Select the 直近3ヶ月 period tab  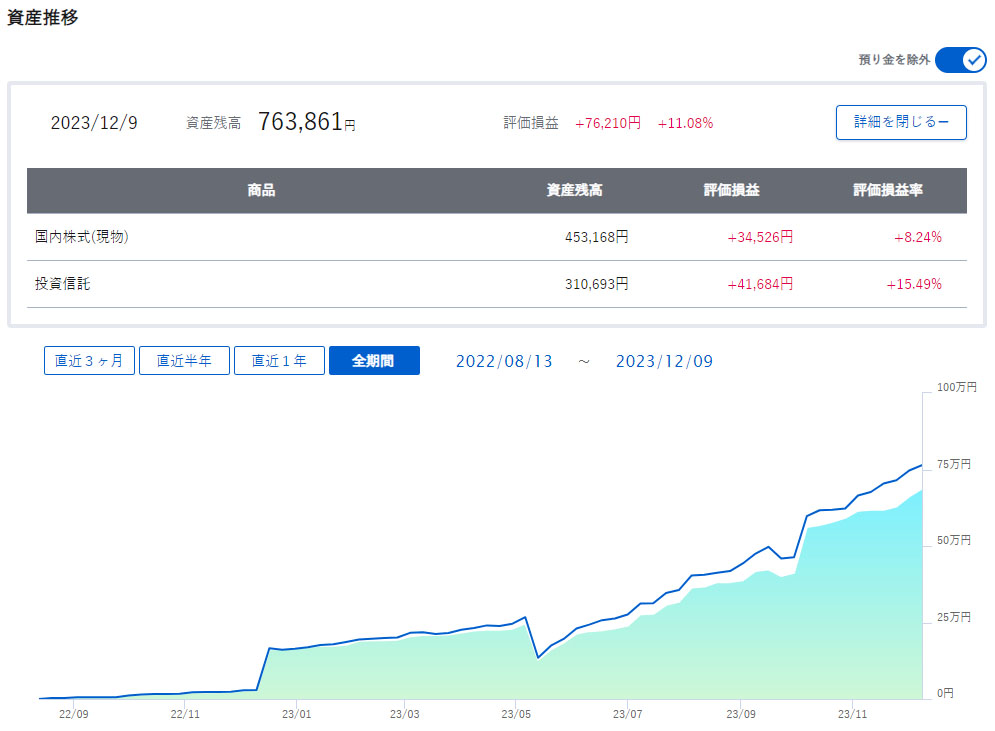point(89,361)
